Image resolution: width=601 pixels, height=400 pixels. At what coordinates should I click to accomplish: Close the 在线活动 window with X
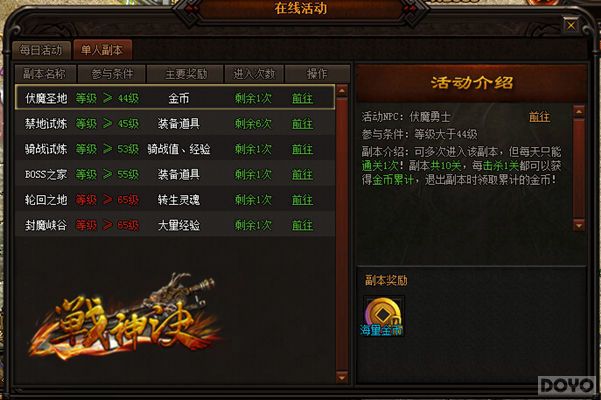click(571, 25)
